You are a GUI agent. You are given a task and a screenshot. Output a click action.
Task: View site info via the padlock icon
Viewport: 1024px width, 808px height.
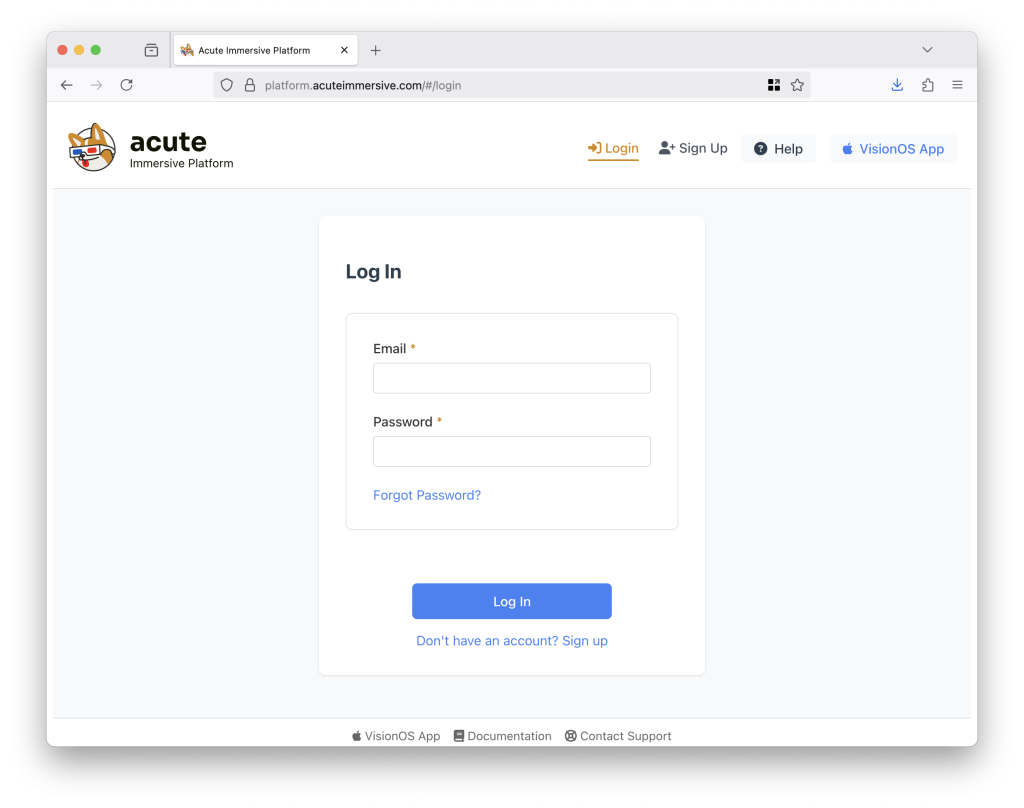[249, 85]
